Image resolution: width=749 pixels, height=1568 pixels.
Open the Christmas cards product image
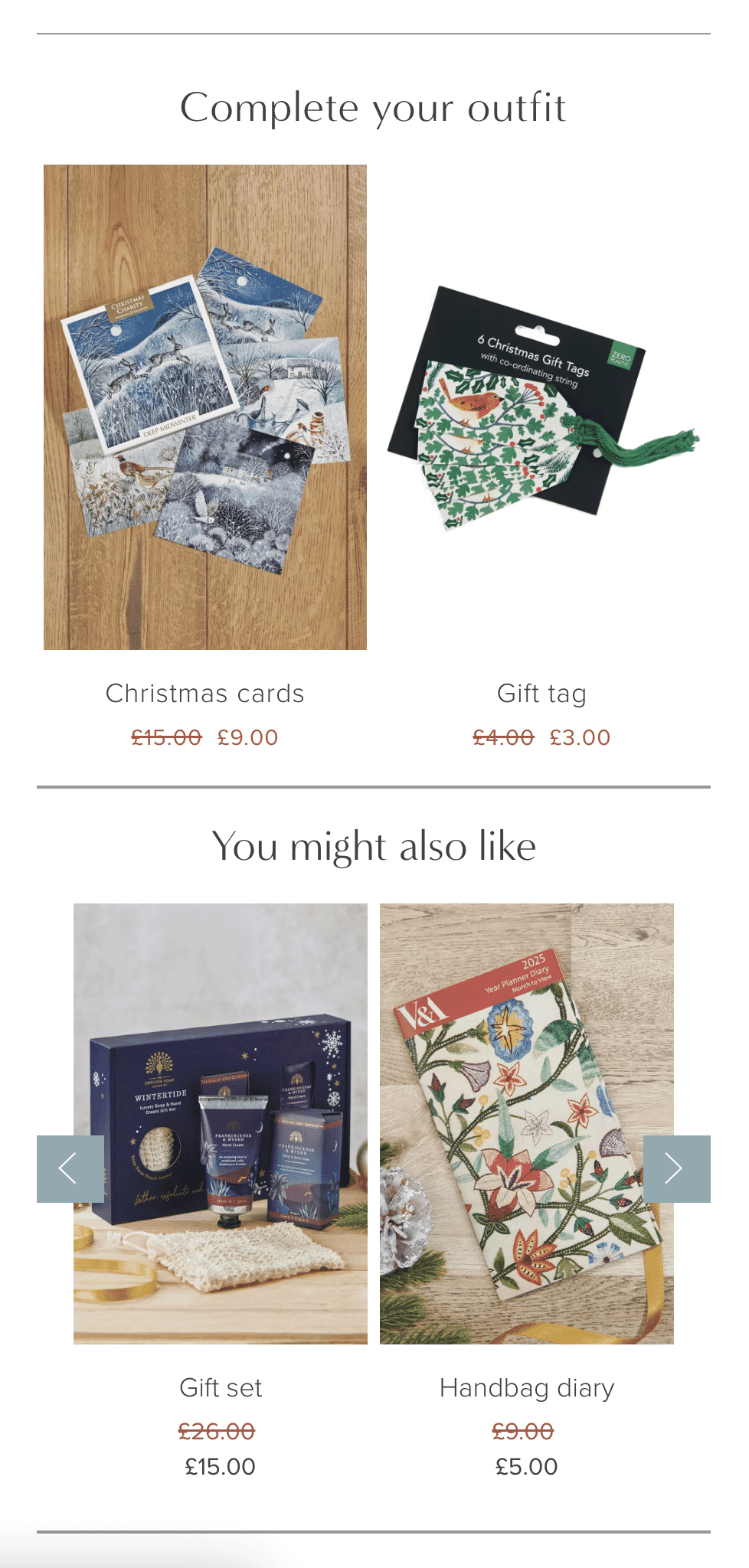coord(205,407)
